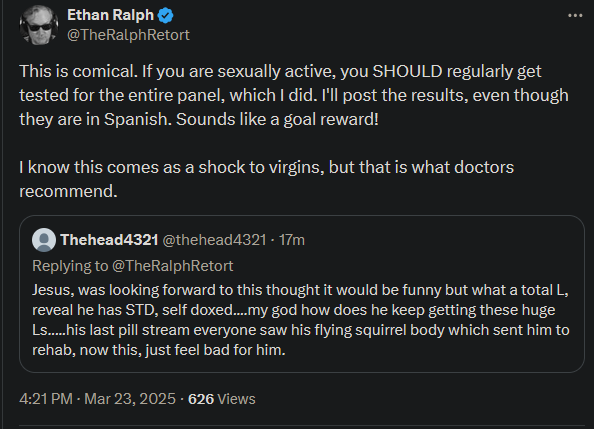Click the "Sounds like a goal reward!" sentence
Image resolution: width=594 pixels, height=429 pixels.
coord(277,119)
